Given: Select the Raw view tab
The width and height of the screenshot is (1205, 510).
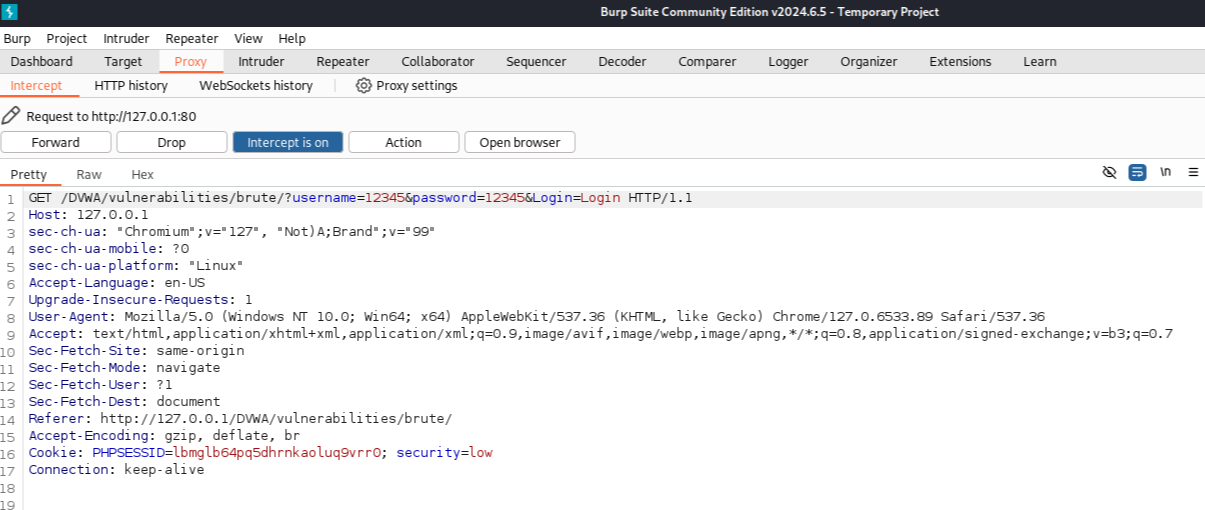Looking at the screenshot, I should [x=89, y=174].
